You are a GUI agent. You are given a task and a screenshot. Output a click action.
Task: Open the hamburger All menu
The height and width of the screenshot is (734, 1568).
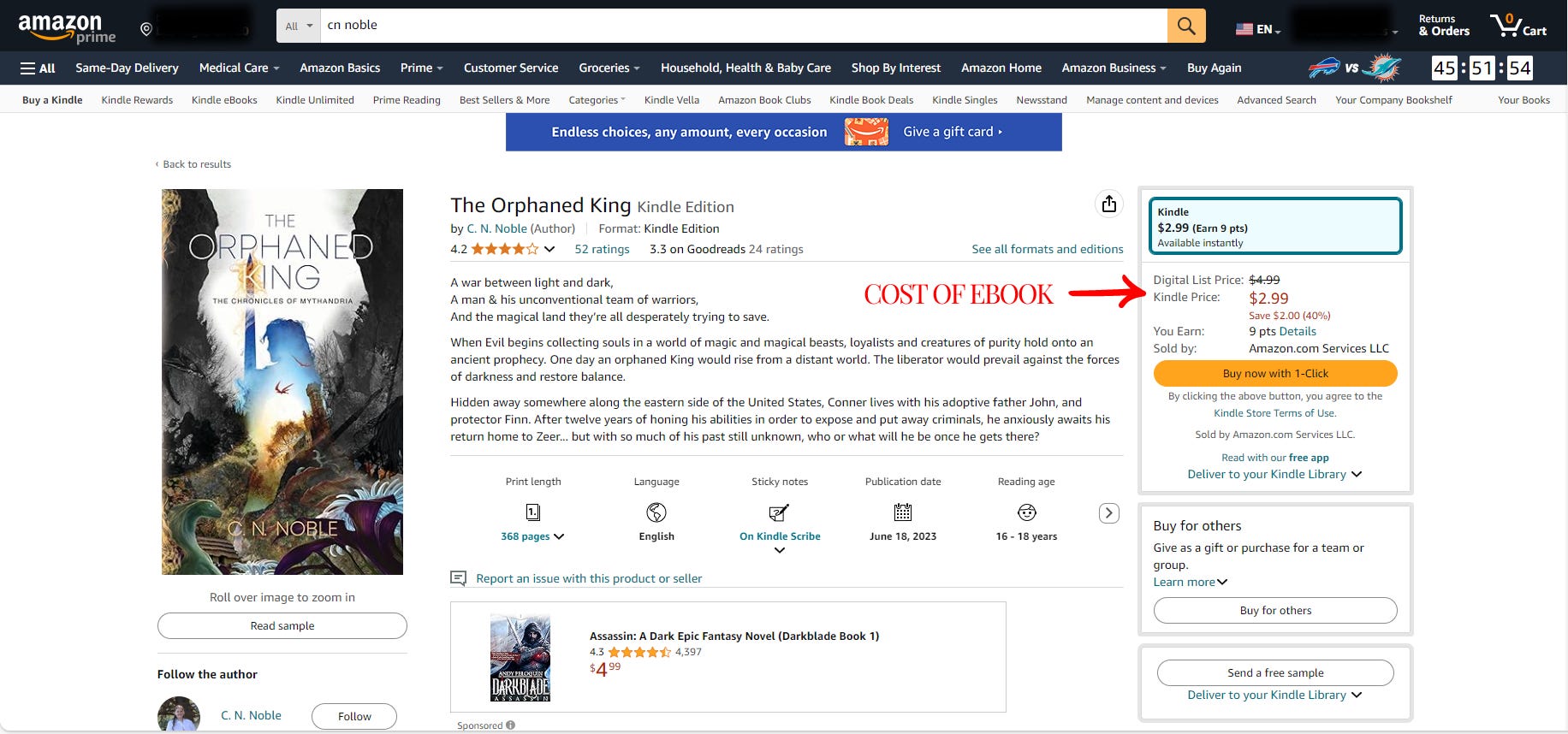point(38,68)
